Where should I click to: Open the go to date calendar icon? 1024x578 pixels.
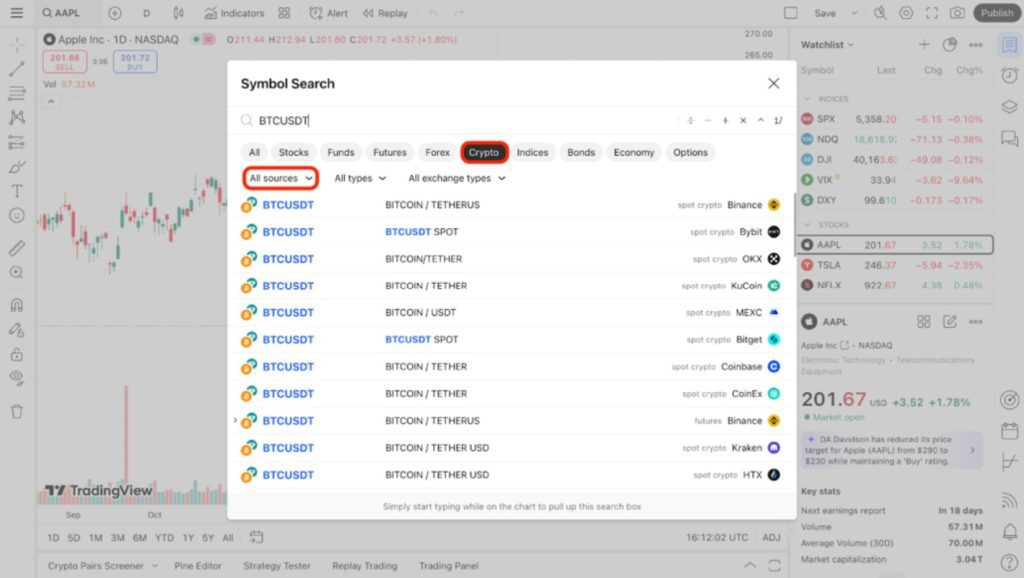tap(256, 537)
